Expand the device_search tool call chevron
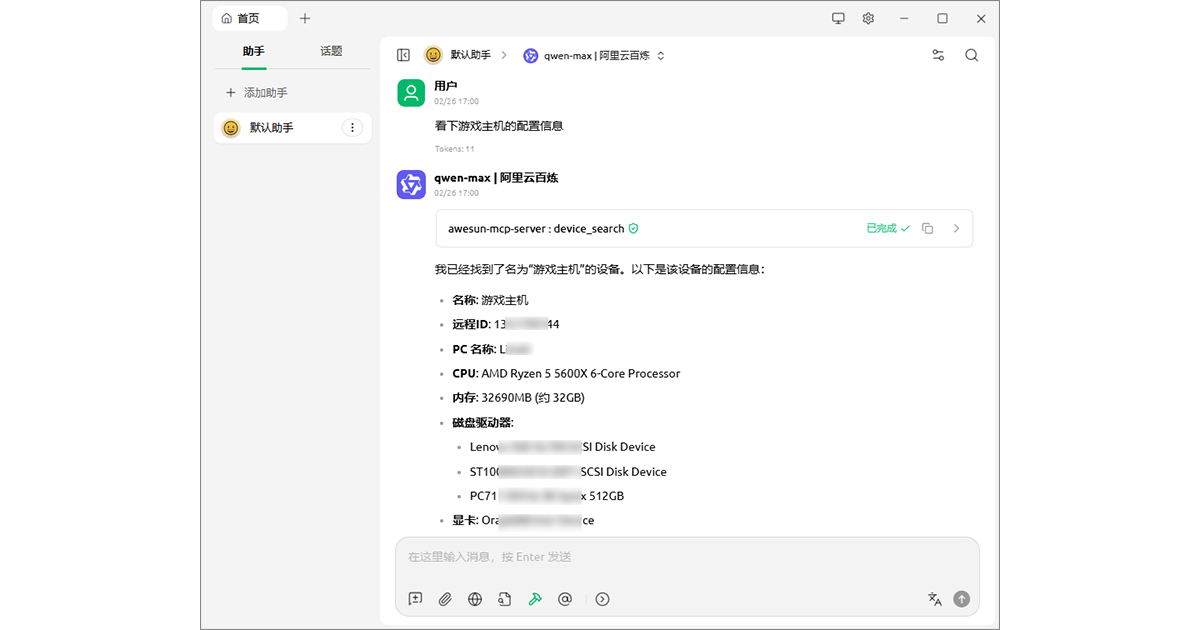1200x630 pixels. 956,228
